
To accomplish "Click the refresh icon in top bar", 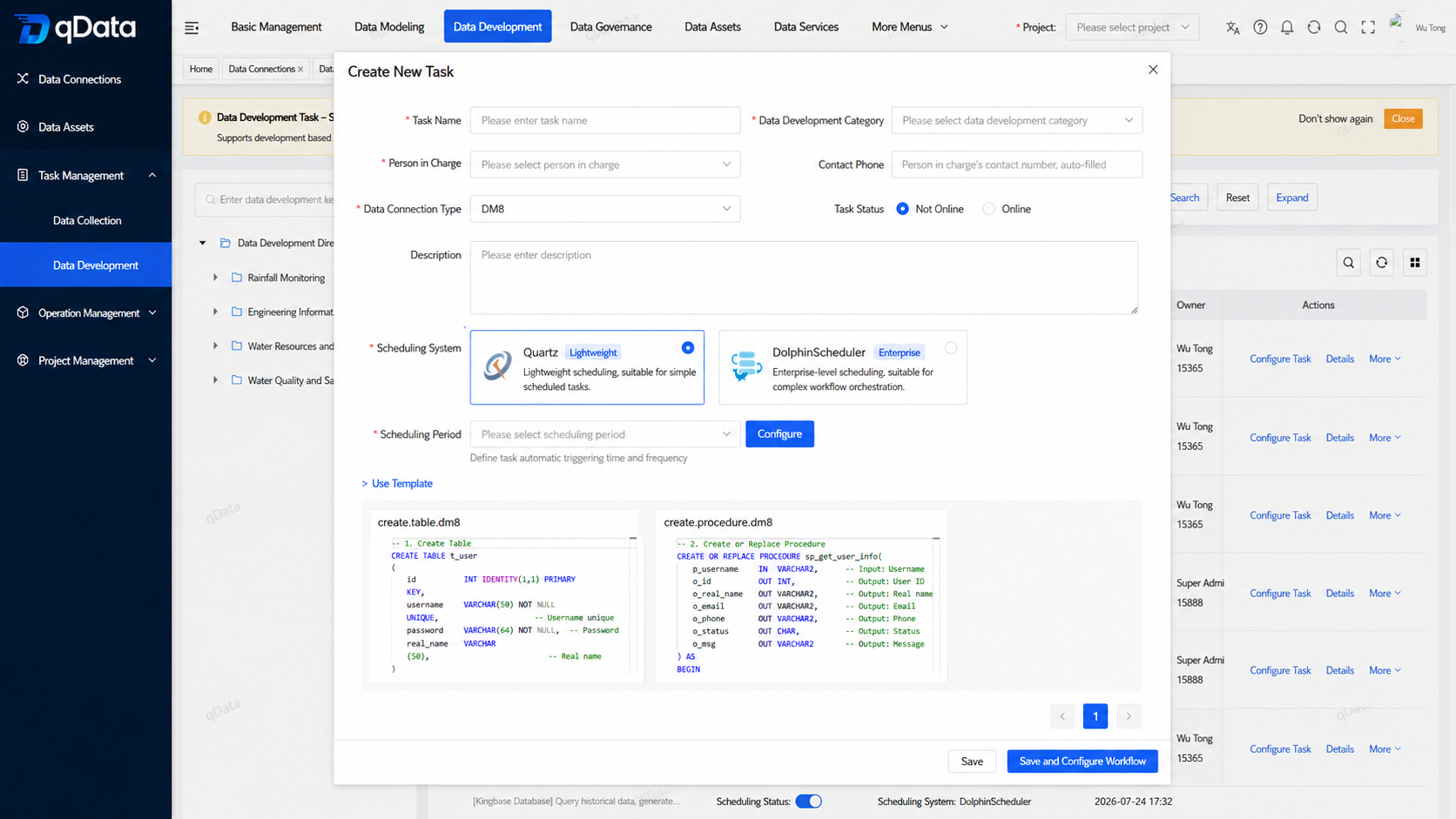I will [1314, 27].
